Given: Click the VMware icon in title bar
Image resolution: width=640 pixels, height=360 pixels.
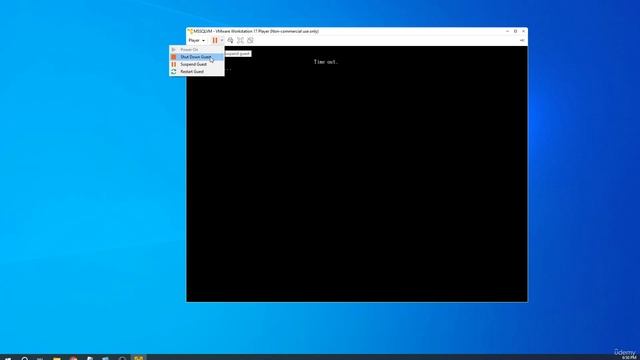Looking at the screenshot, I should [190, 31].
